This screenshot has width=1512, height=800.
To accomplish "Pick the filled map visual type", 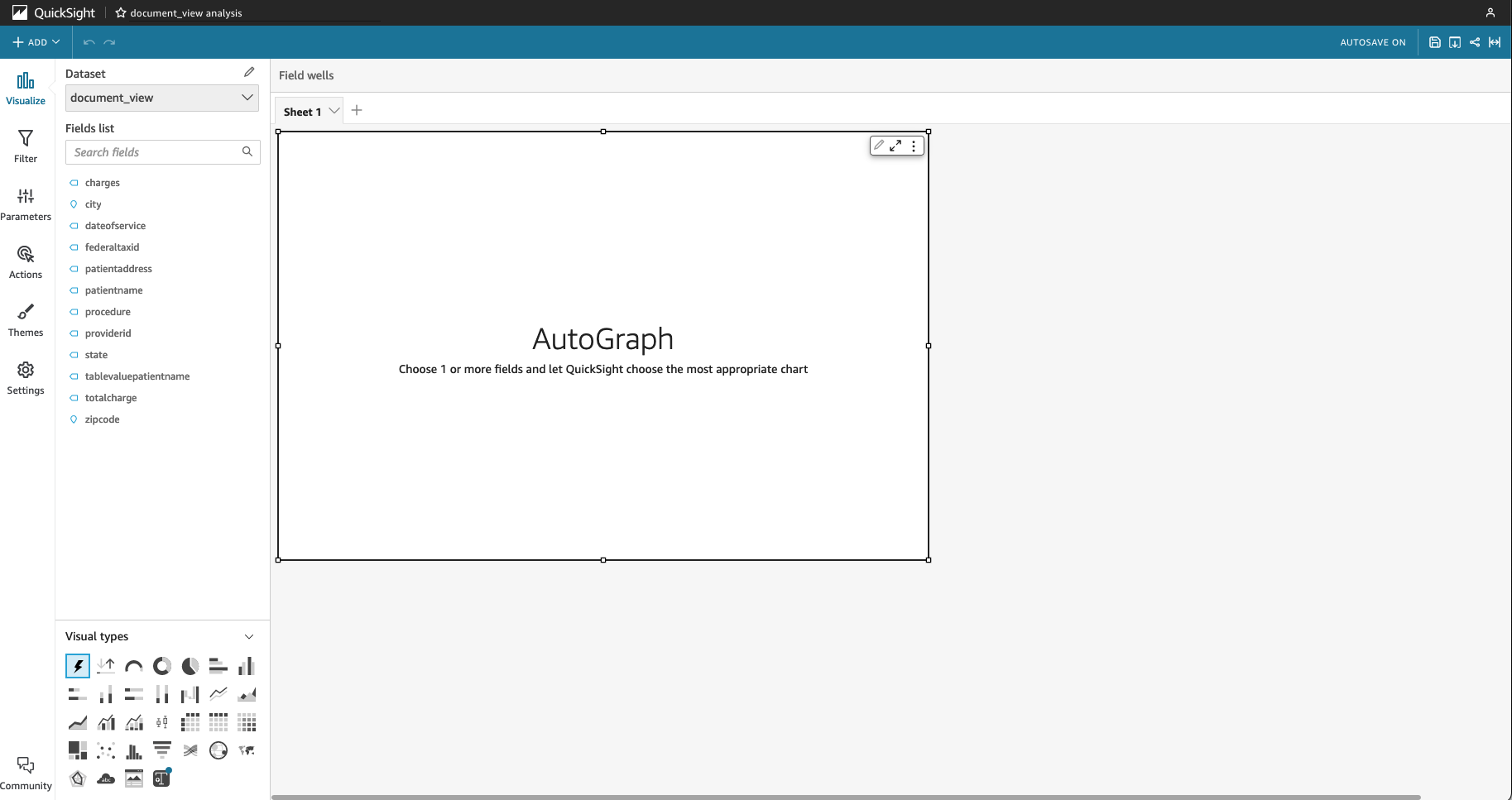I will click(x=246, y=750).
